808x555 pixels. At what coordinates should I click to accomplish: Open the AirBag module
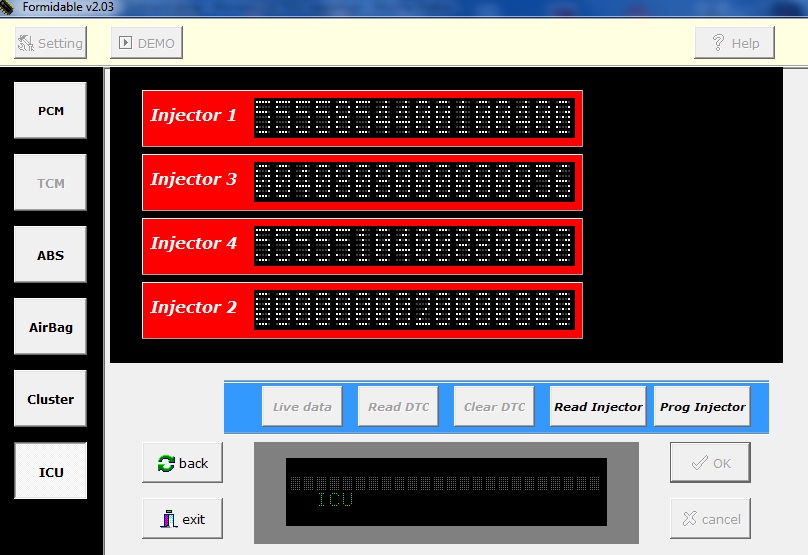50,327
